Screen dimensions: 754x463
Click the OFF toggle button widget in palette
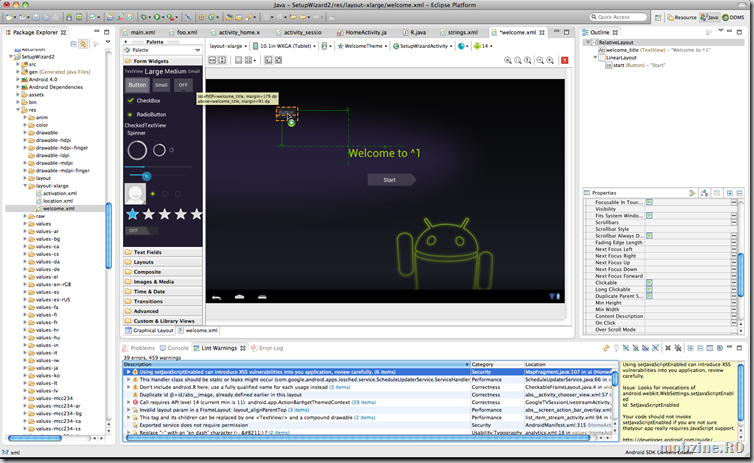(183, 85)
